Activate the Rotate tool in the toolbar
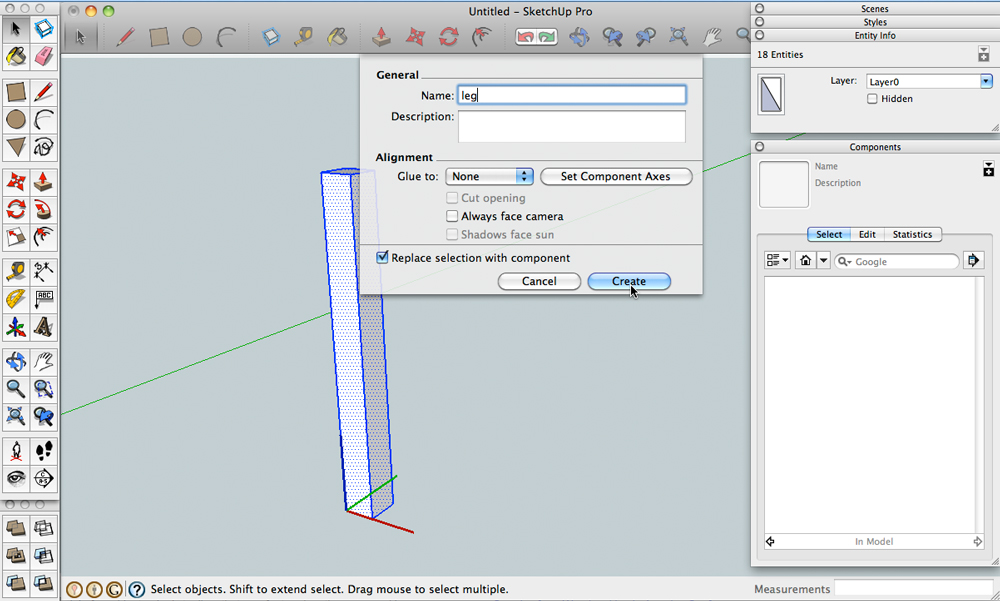Screen dimensions: 1000x601 (x=15, y=208)
